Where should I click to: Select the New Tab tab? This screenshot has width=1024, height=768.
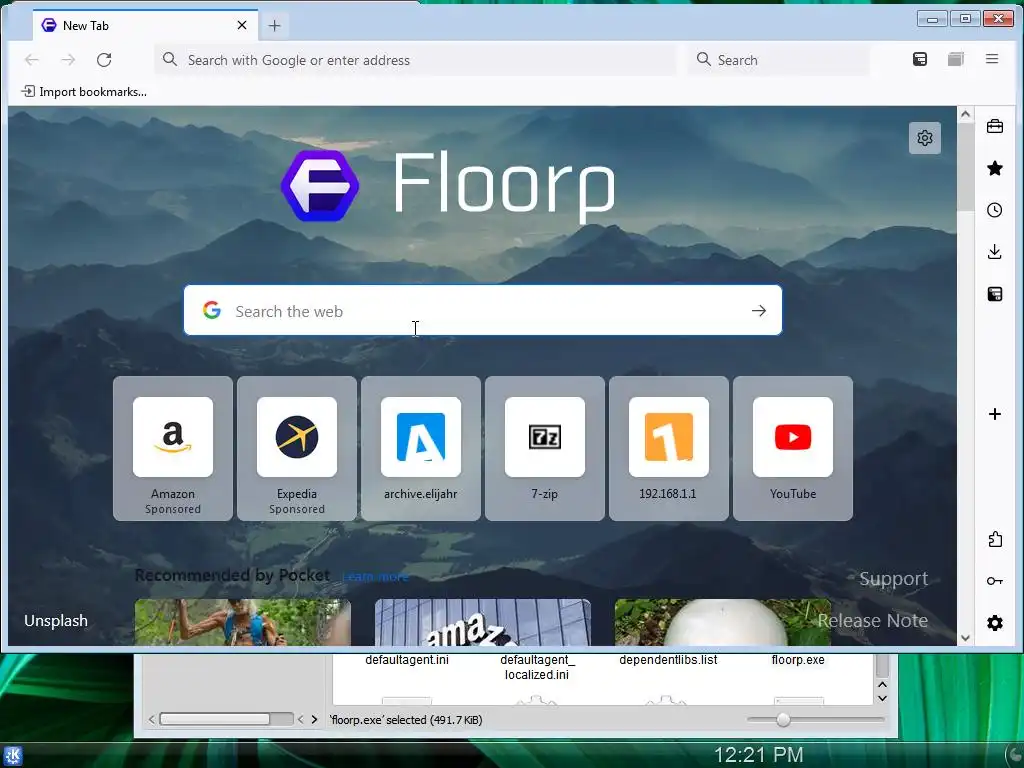click(145, 25)
